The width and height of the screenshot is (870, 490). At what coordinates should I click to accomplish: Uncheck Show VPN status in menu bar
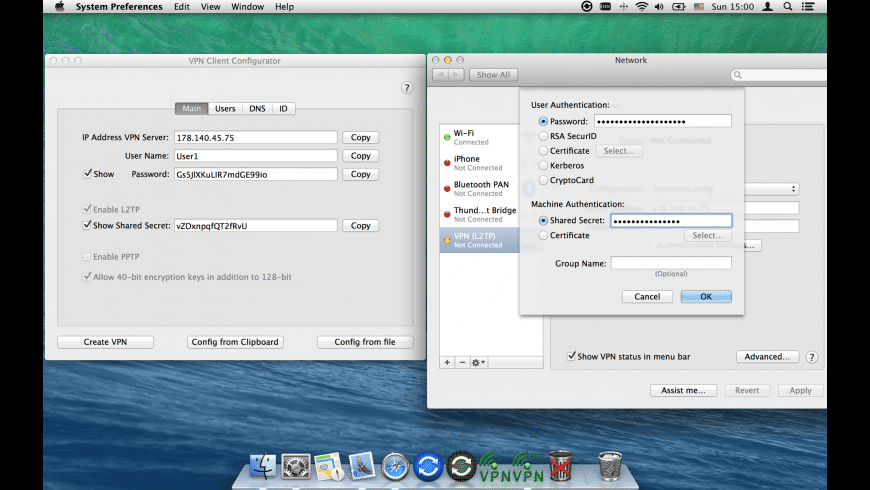point(572,356)
